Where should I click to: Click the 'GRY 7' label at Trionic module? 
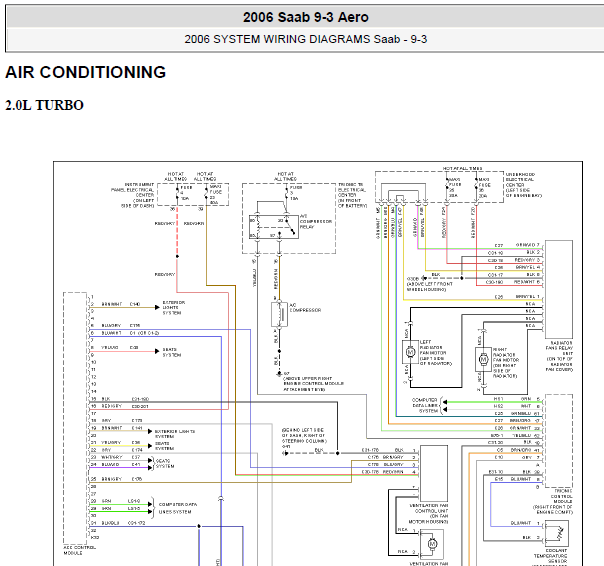click(x=530, y=457)
